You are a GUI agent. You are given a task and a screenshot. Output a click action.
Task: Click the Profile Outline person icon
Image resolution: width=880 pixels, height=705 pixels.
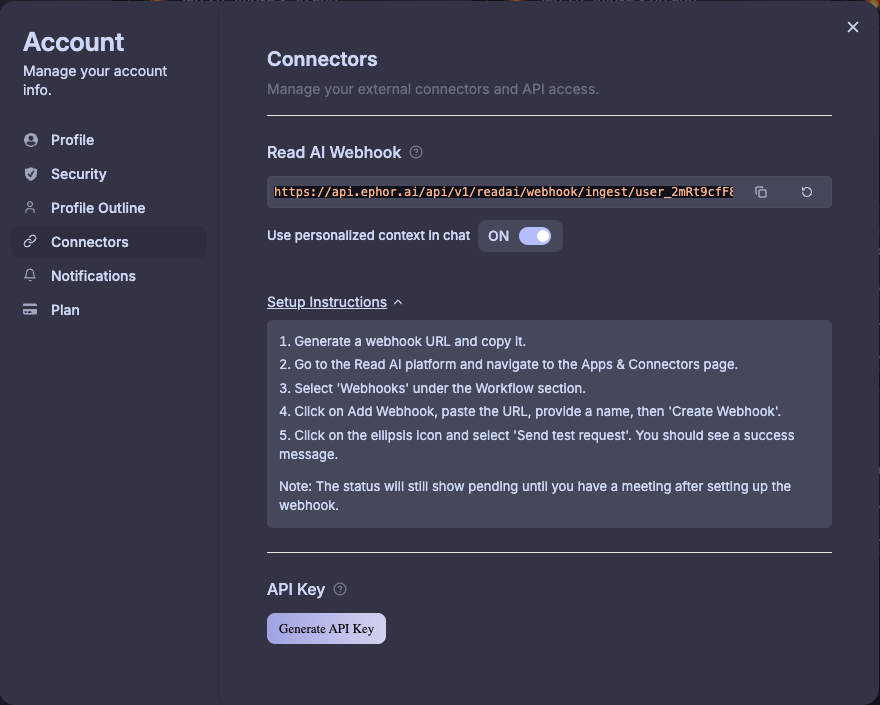[x=31, y=208]
